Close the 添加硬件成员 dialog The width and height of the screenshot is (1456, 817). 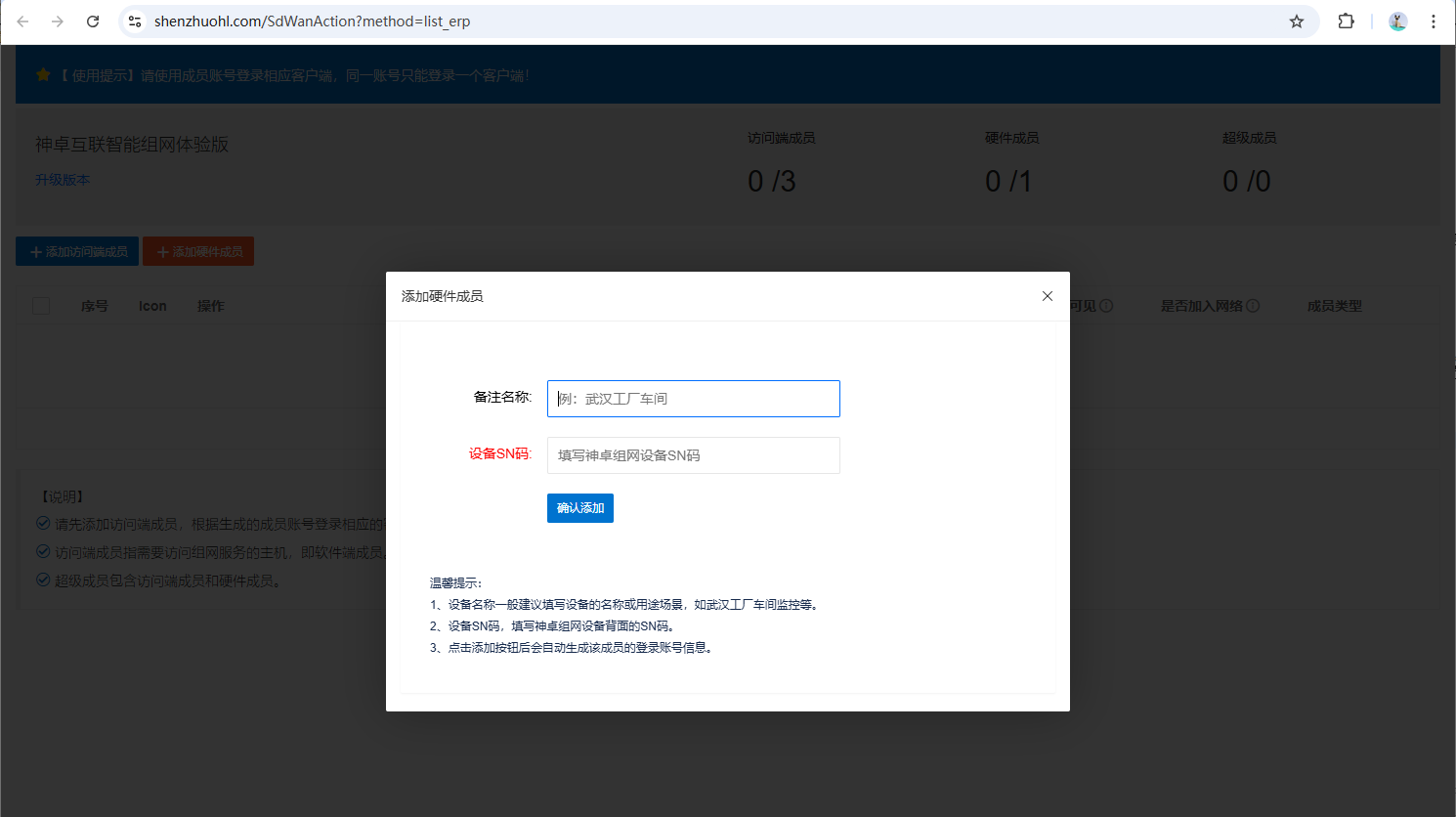[x=1047, y=296]
